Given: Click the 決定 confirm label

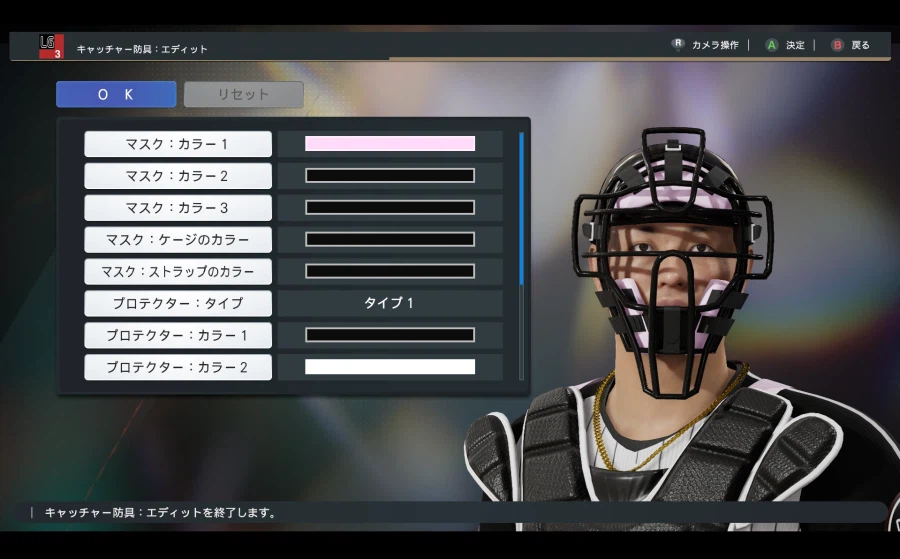Looking at the screenshot, I should (795, 45).
